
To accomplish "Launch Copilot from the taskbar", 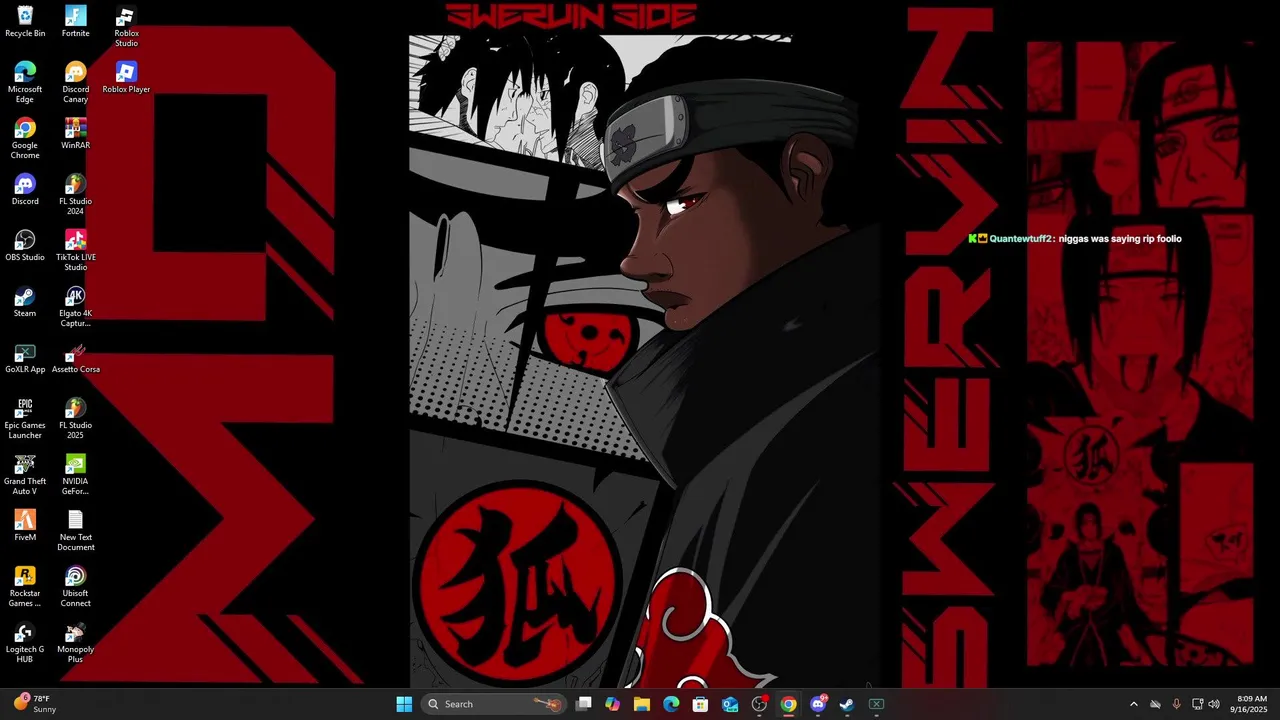I will [x=613, y=704].
